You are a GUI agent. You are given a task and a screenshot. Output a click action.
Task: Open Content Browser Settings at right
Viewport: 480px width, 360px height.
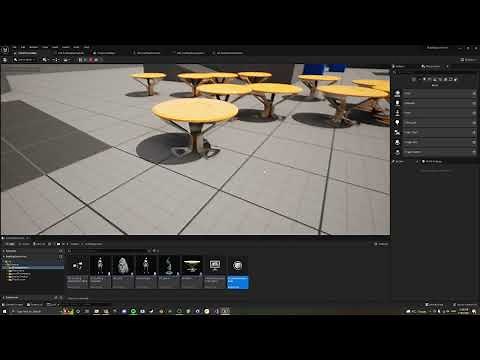pyautogui.click(x=381, y=244)
